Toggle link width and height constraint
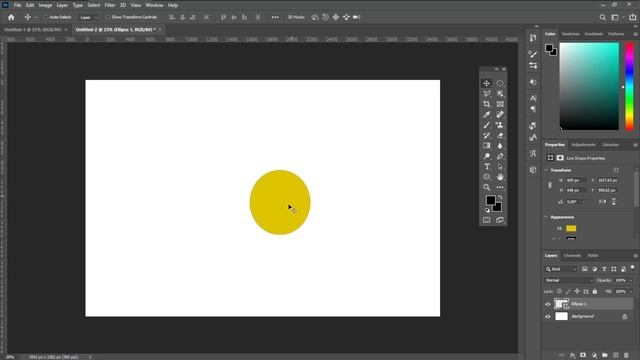Viewport: 640px width, 360px height. [x=550, y=185]
